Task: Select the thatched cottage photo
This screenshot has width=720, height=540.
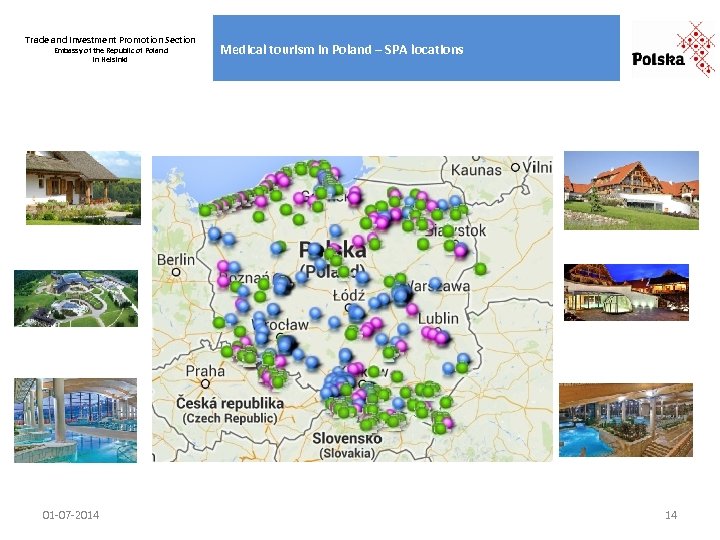Action: coord(84,188)
